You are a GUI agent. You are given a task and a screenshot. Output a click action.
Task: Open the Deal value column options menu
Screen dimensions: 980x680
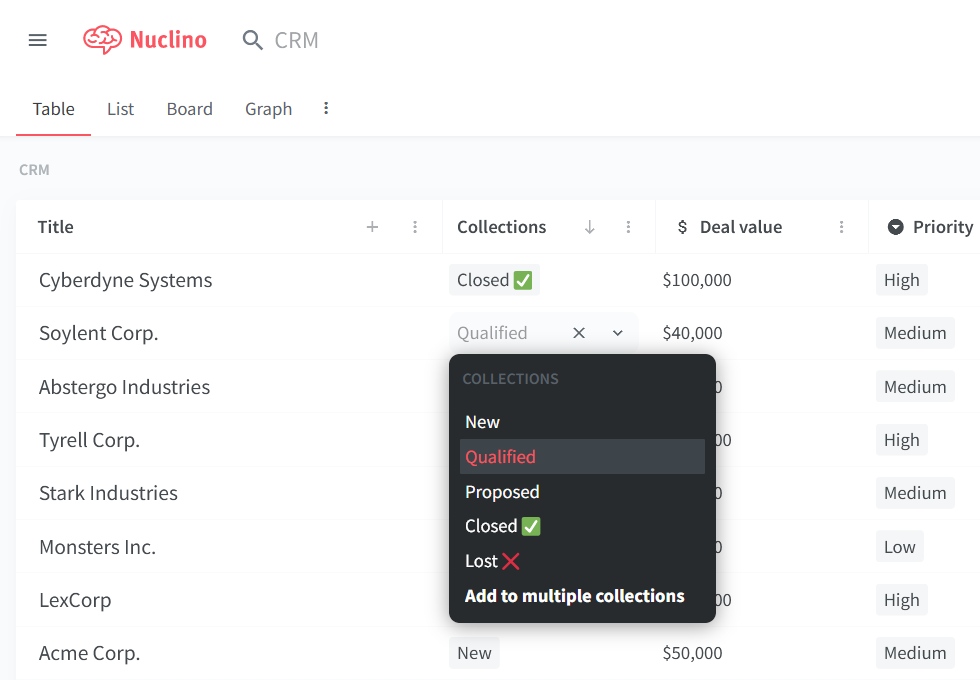click(x=841, y=227)
